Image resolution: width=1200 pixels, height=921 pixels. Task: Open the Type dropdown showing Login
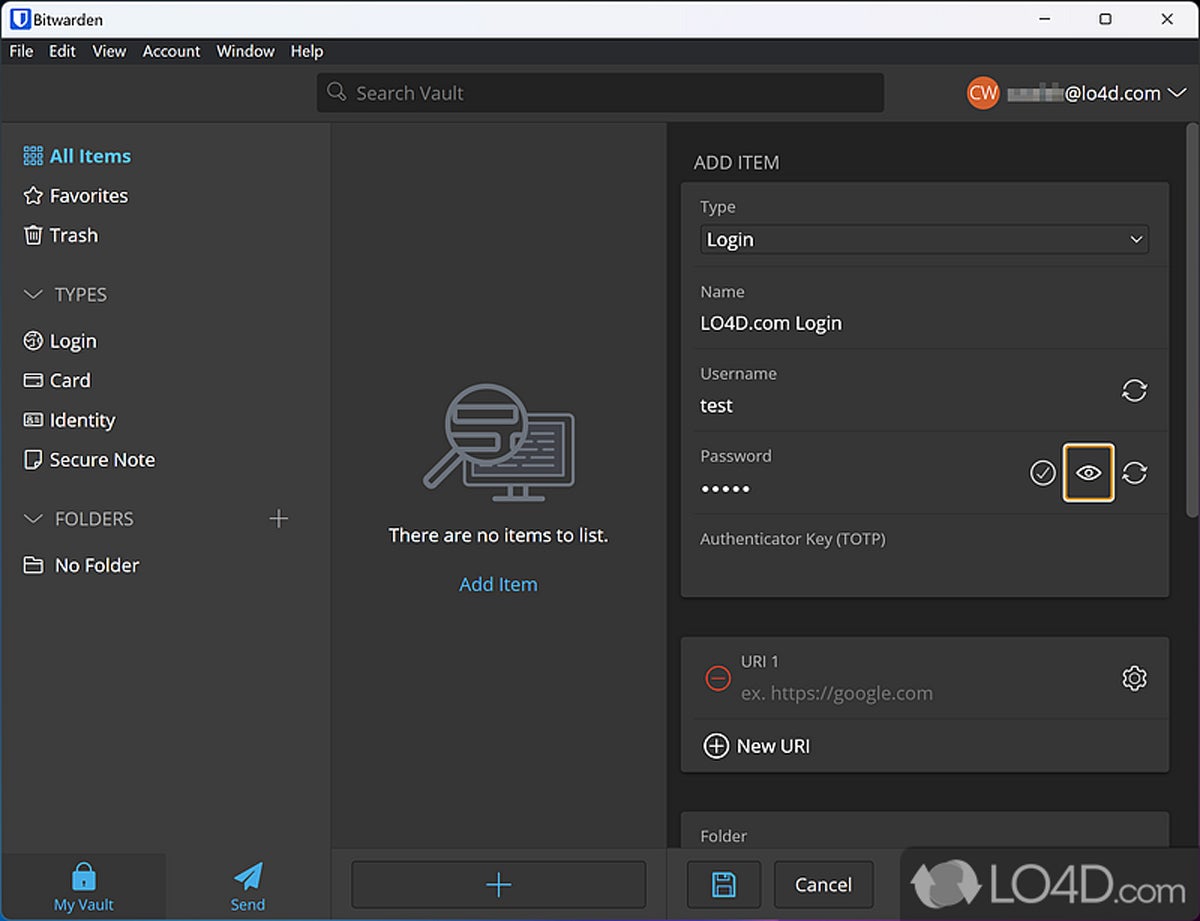pyautogui.click(x=924, y=240)
